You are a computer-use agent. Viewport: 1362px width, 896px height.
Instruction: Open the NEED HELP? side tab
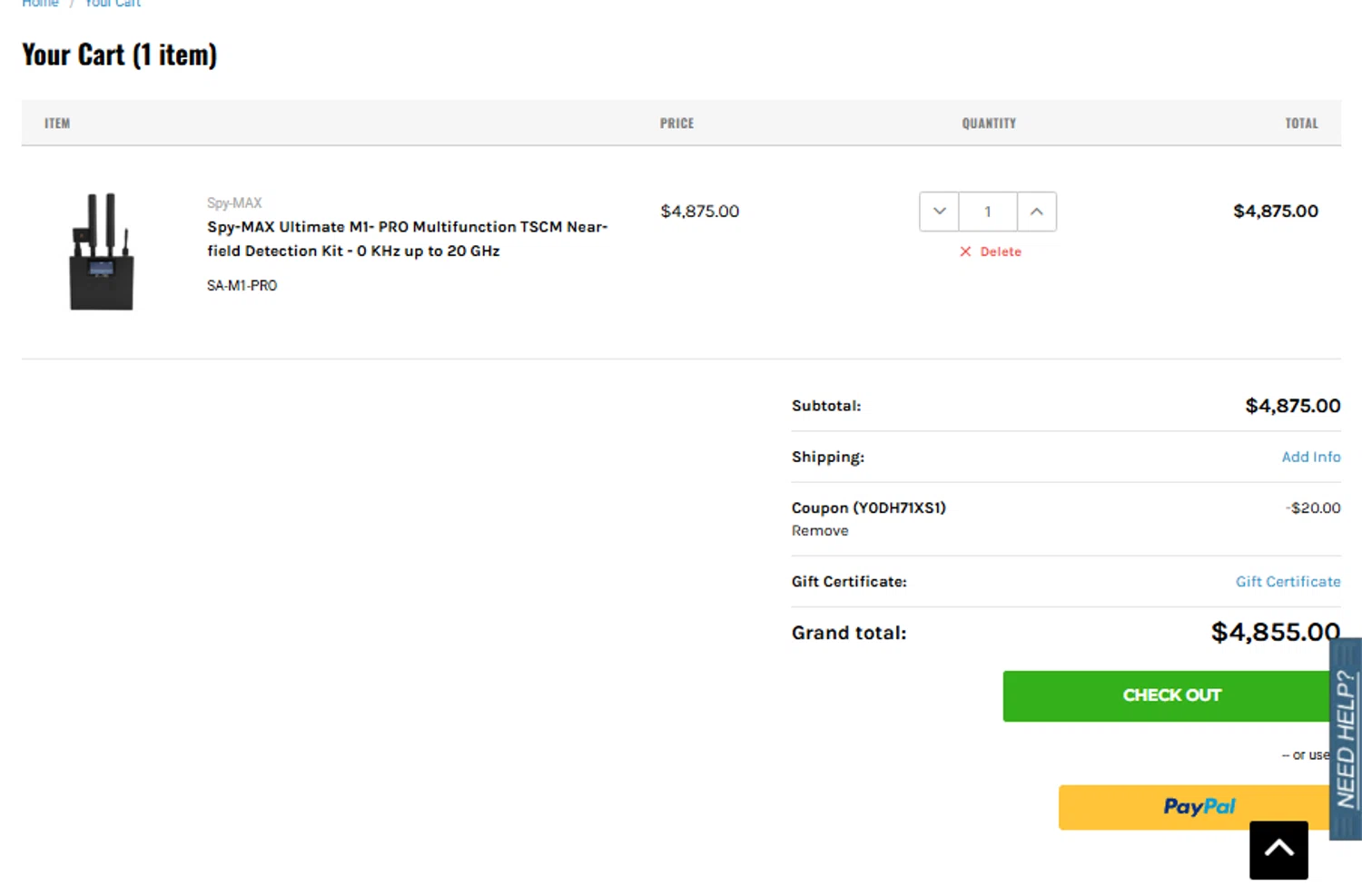click(x=1346, y=739)
